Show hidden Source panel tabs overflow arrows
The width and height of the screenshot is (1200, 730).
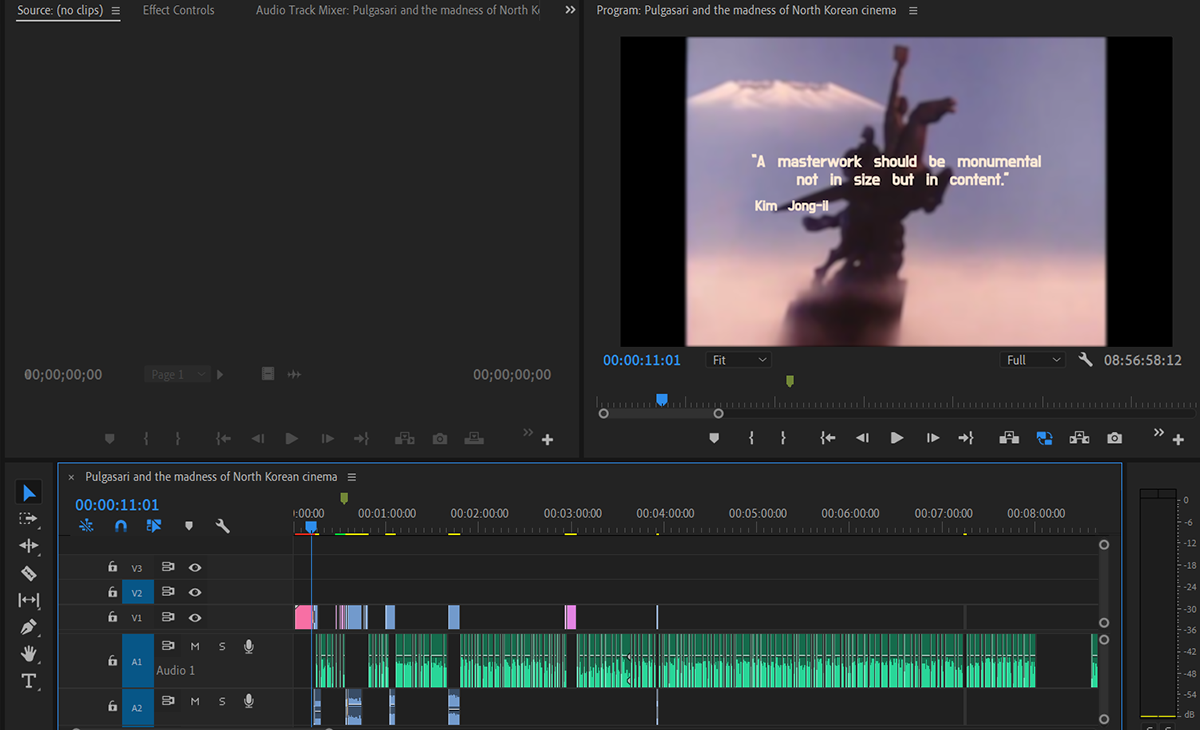pos(570,10)
